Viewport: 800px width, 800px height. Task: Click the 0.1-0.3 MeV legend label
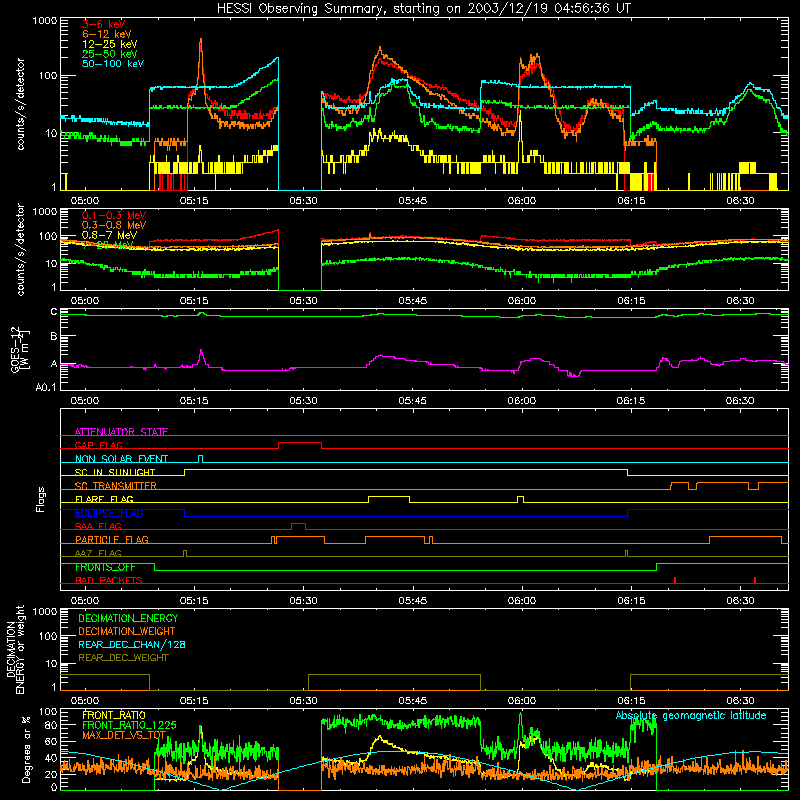tap(114, 215)
